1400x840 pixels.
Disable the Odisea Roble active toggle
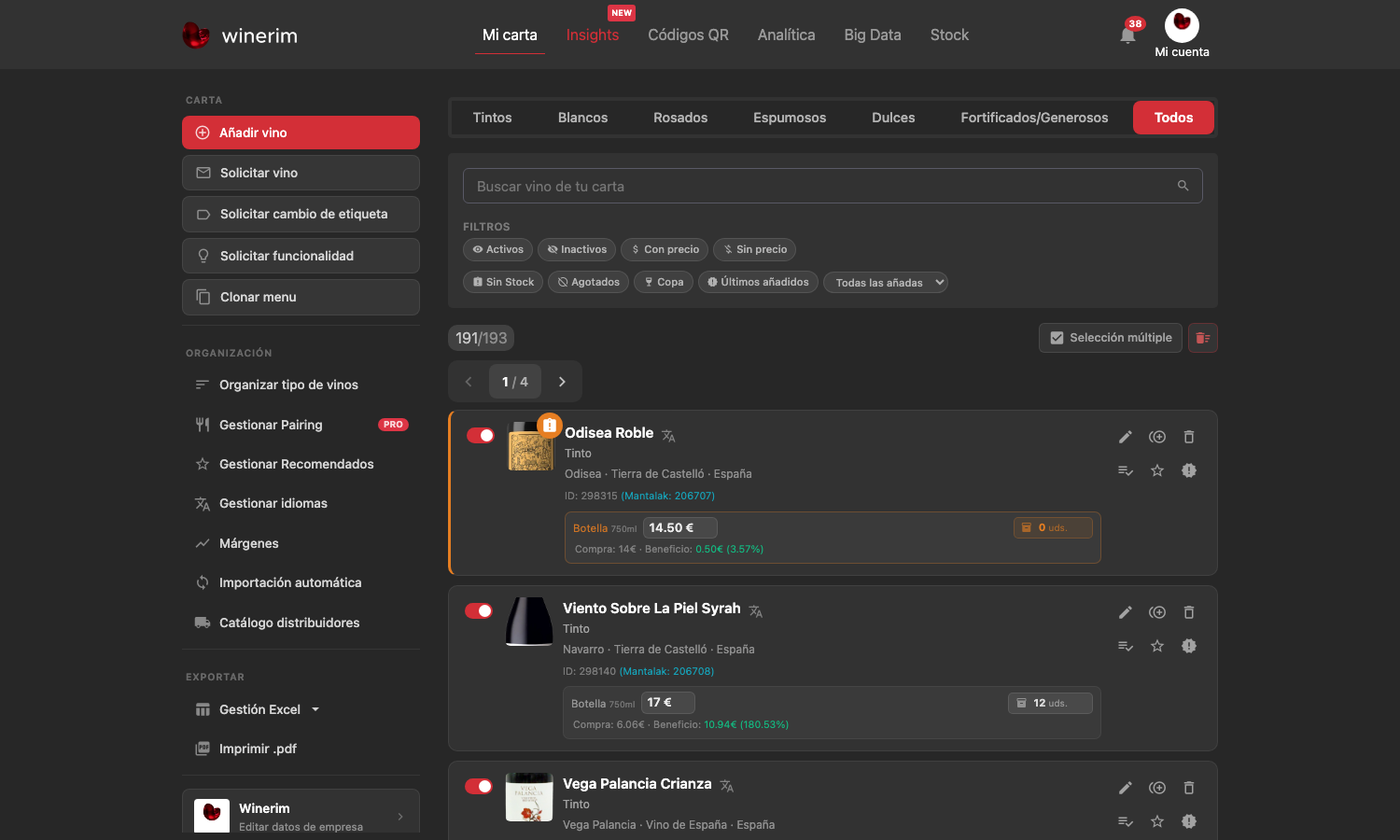480,435
